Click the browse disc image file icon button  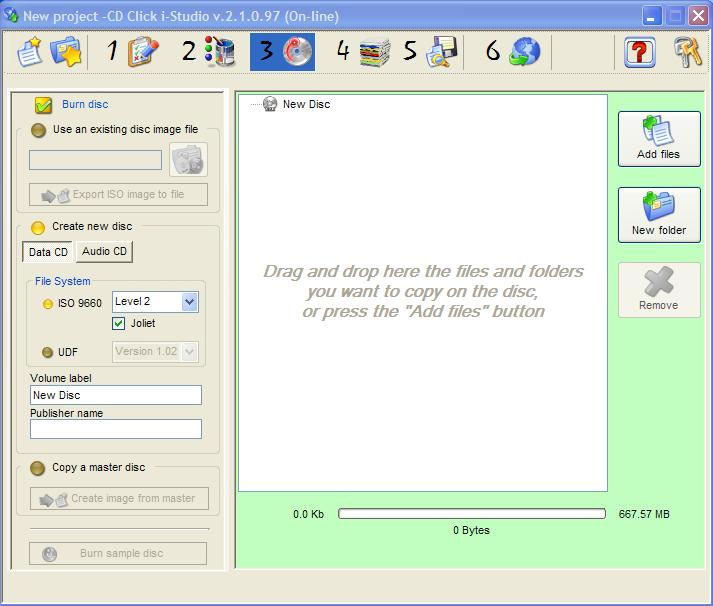tap(188, 160)
